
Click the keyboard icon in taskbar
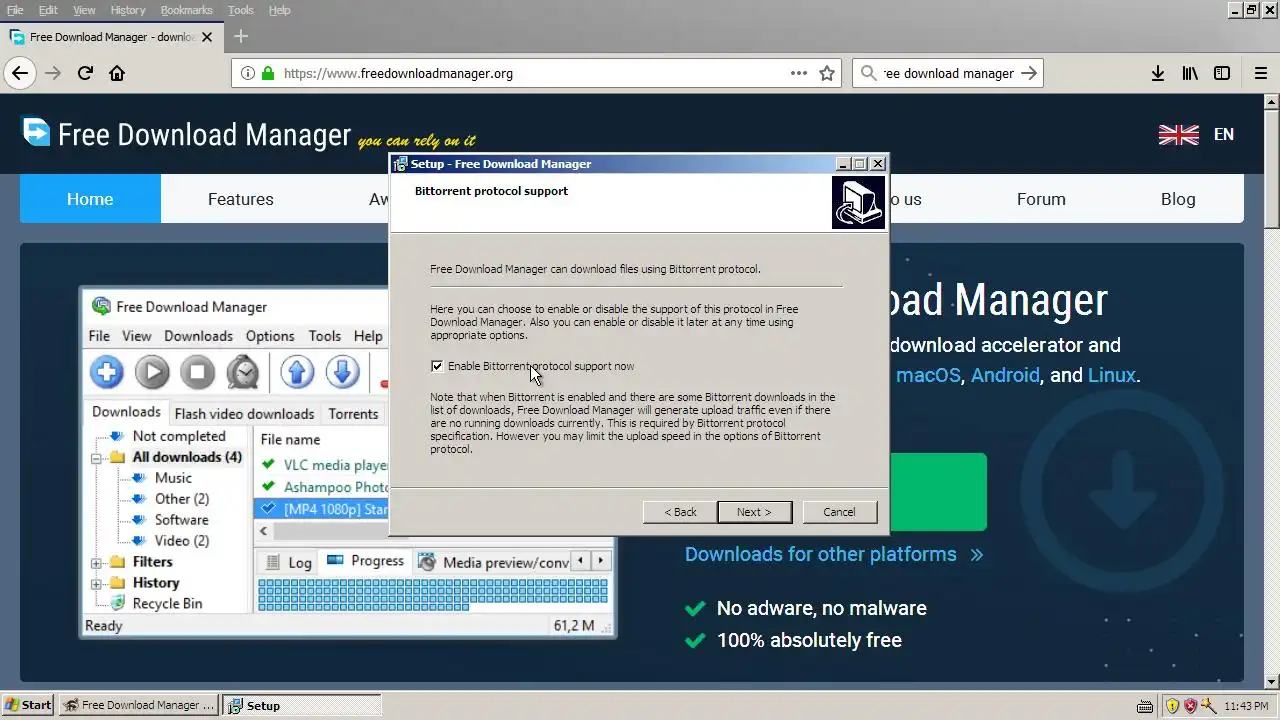coord(1146,705)
